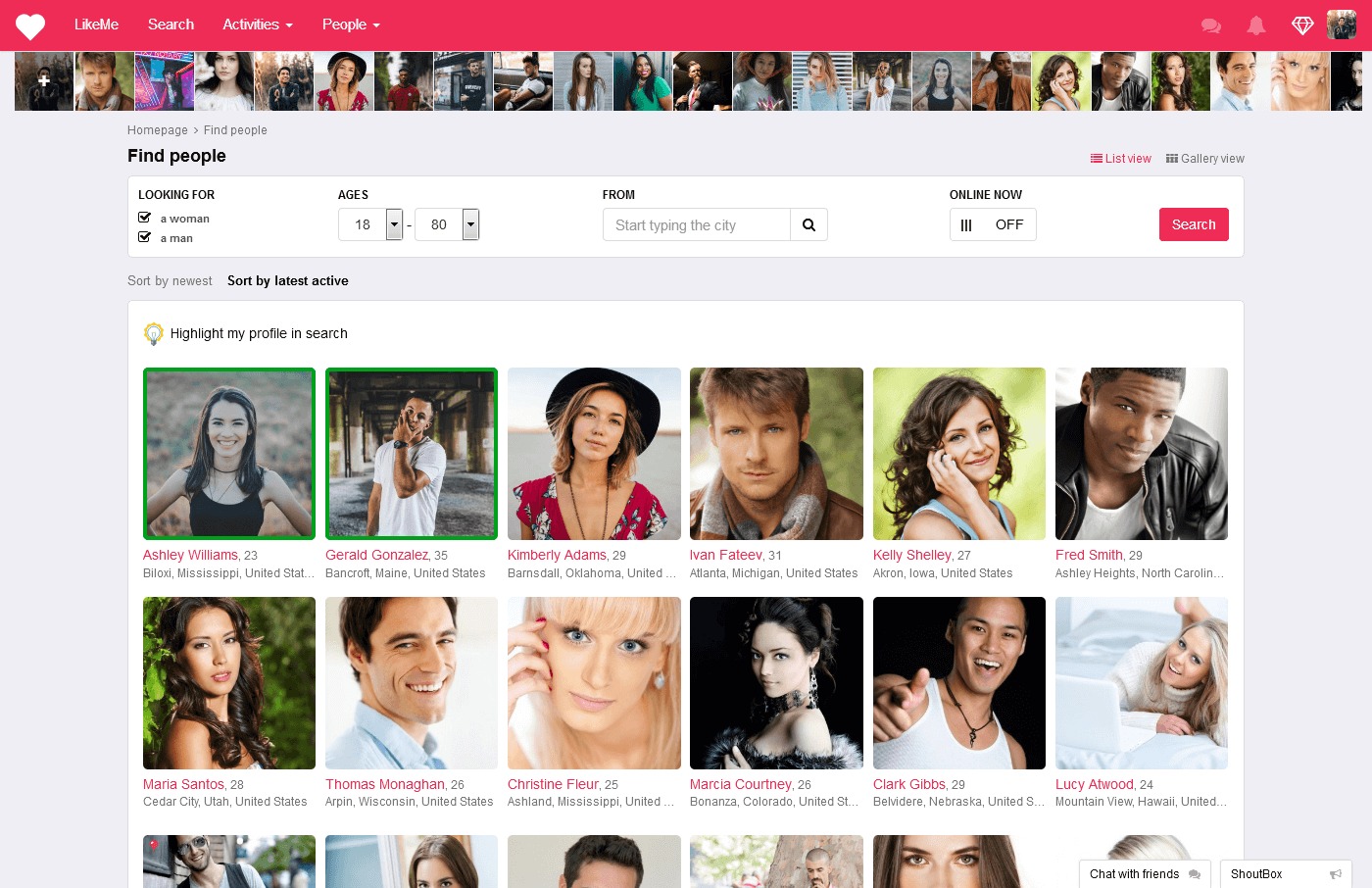
Task: Click Gerald Gonzalez photo thumbnail
Action: pos(412,454)
